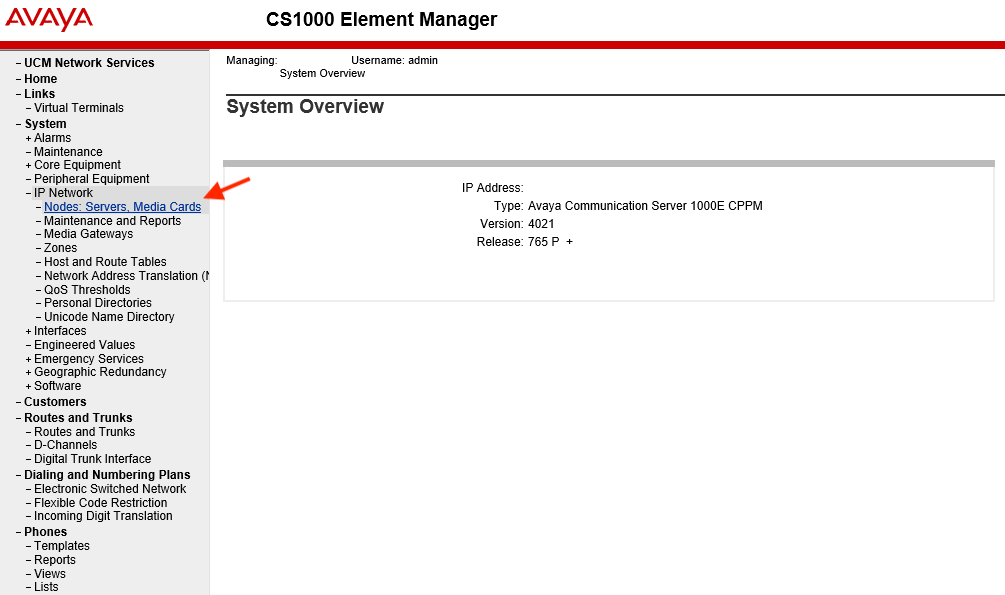This screenshot has height=595, width=1005.
Task: Open Virtual Terminals under Links
Action: click(x=79, y=108)
